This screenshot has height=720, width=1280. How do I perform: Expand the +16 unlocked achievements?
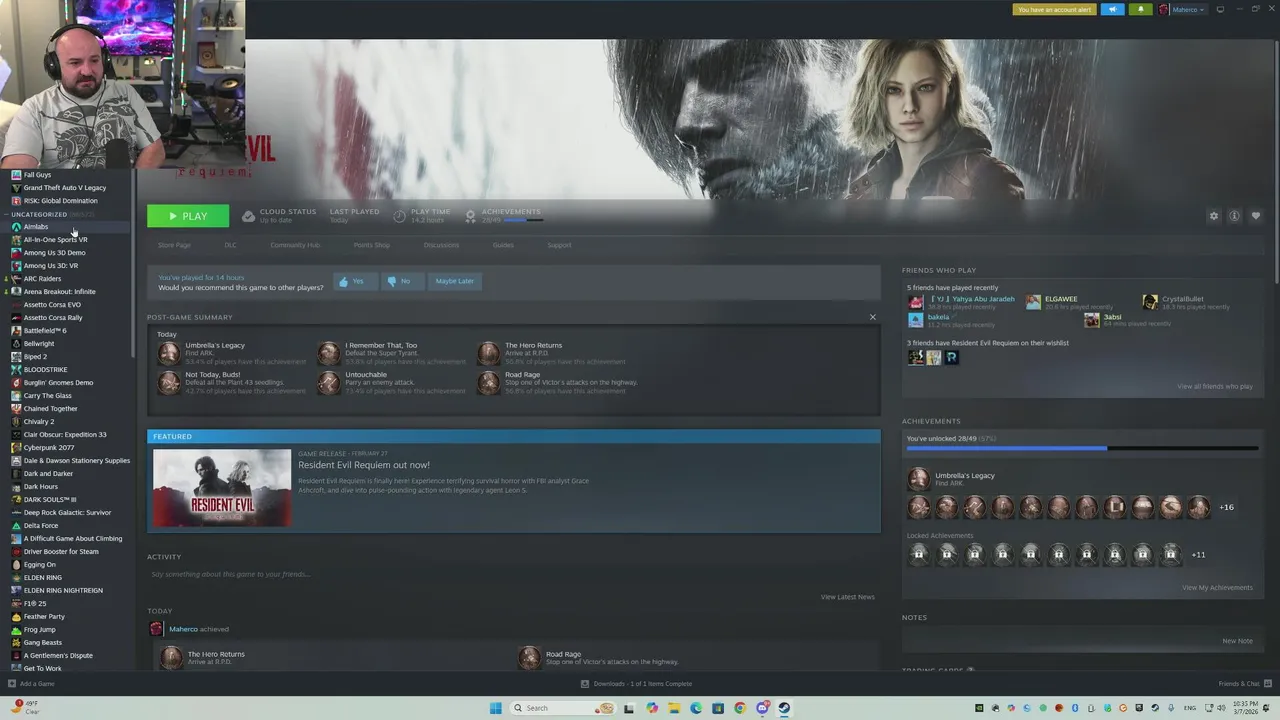(1226, 507)
